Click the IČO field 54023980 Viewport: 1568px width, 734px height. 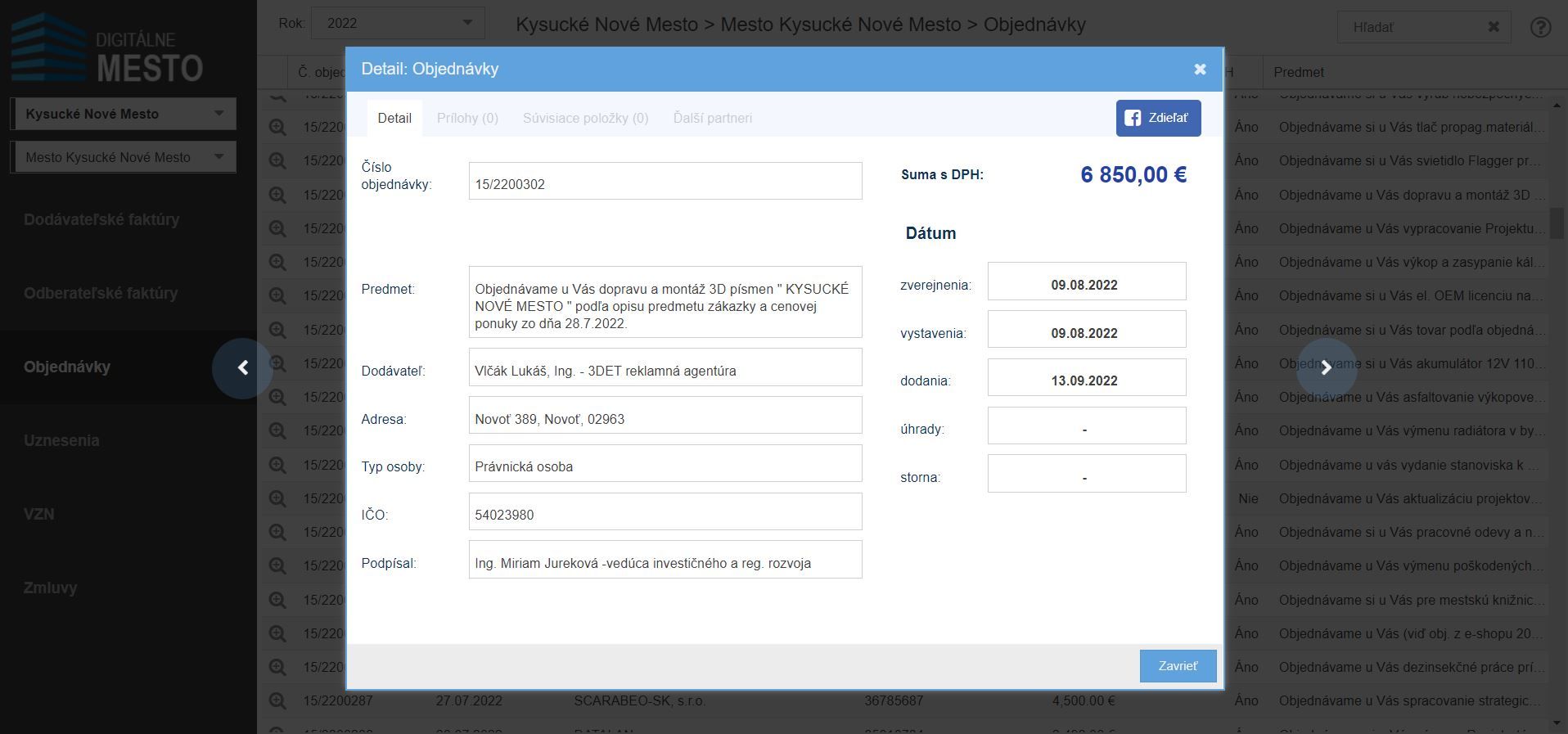665,511
